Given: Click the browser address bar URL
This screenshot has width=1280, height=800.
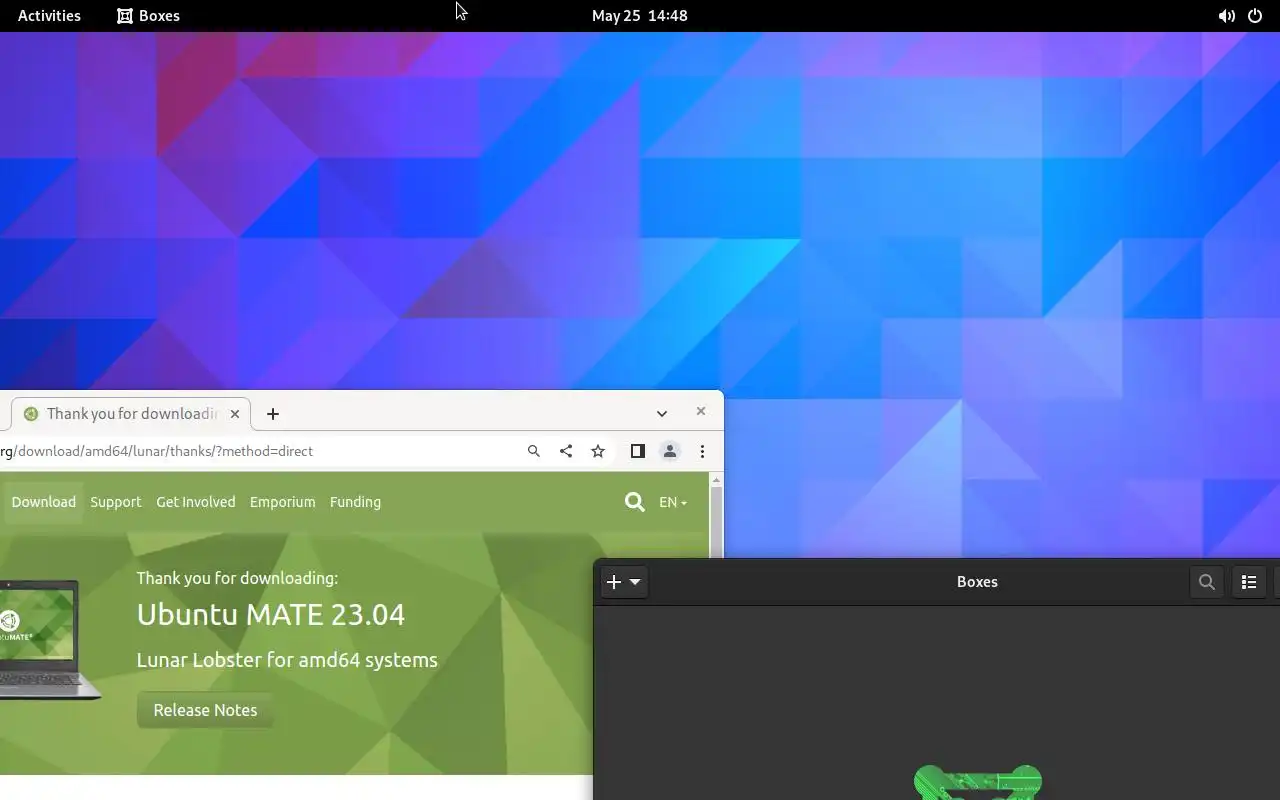Looking at the screenshot, I should [157, 451].
